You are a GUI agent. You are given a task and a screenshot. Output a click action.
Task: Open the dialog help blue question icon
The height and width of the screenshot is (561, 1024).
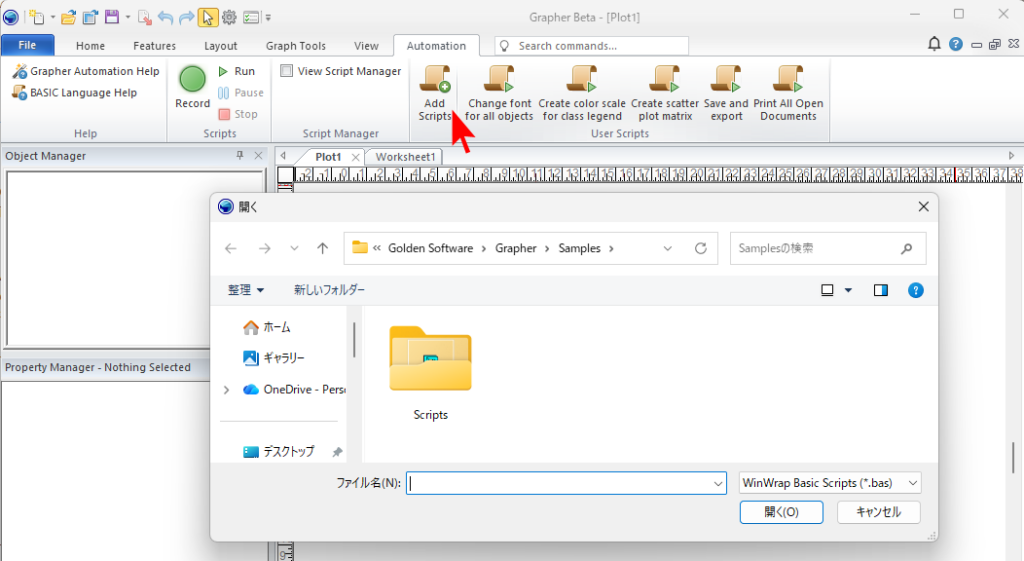[916, 290]
